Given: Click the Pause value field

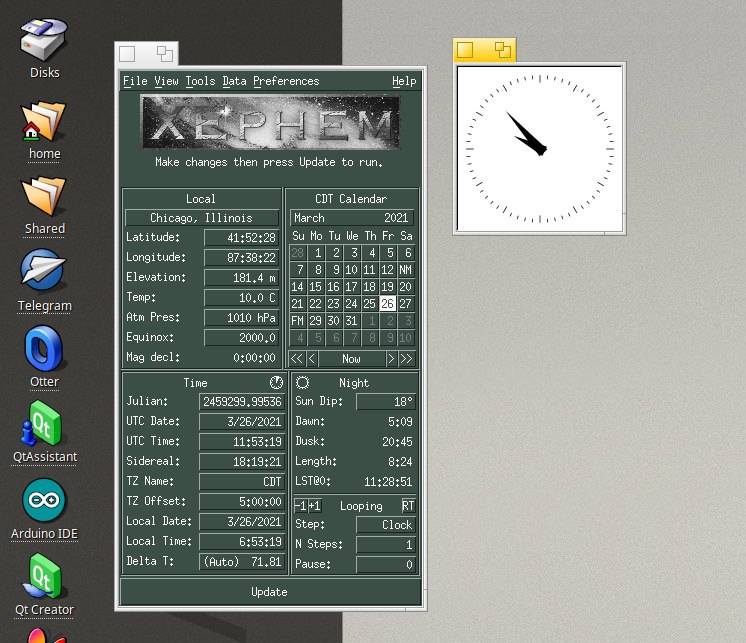Looking at the screenshot, I should point(386,565).
